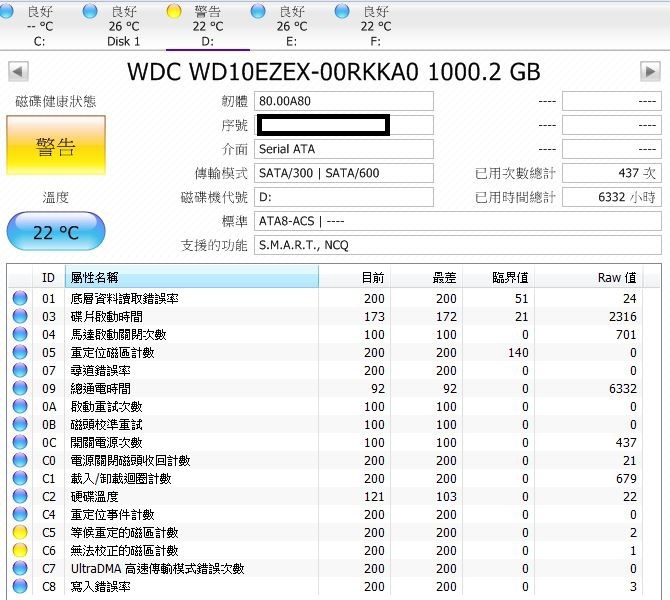This screenshot has width=670, height=600.
Task: Click the 22 °C temperature button
Action: [56, 231]
